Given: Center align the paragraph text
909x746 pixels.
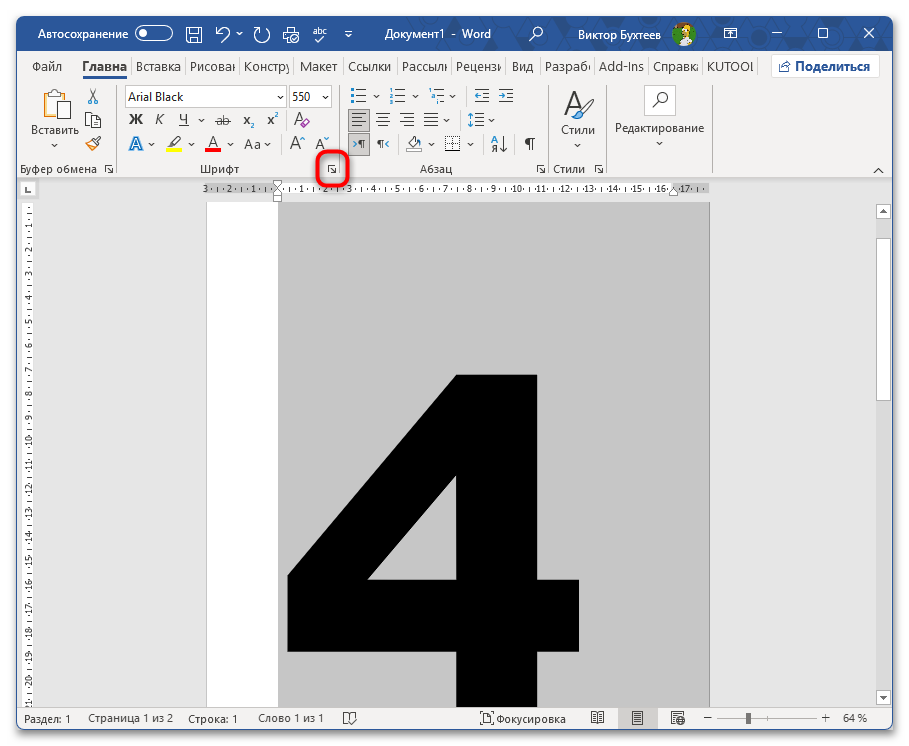Looking at the screenshot, I should (x=382, y=120).
